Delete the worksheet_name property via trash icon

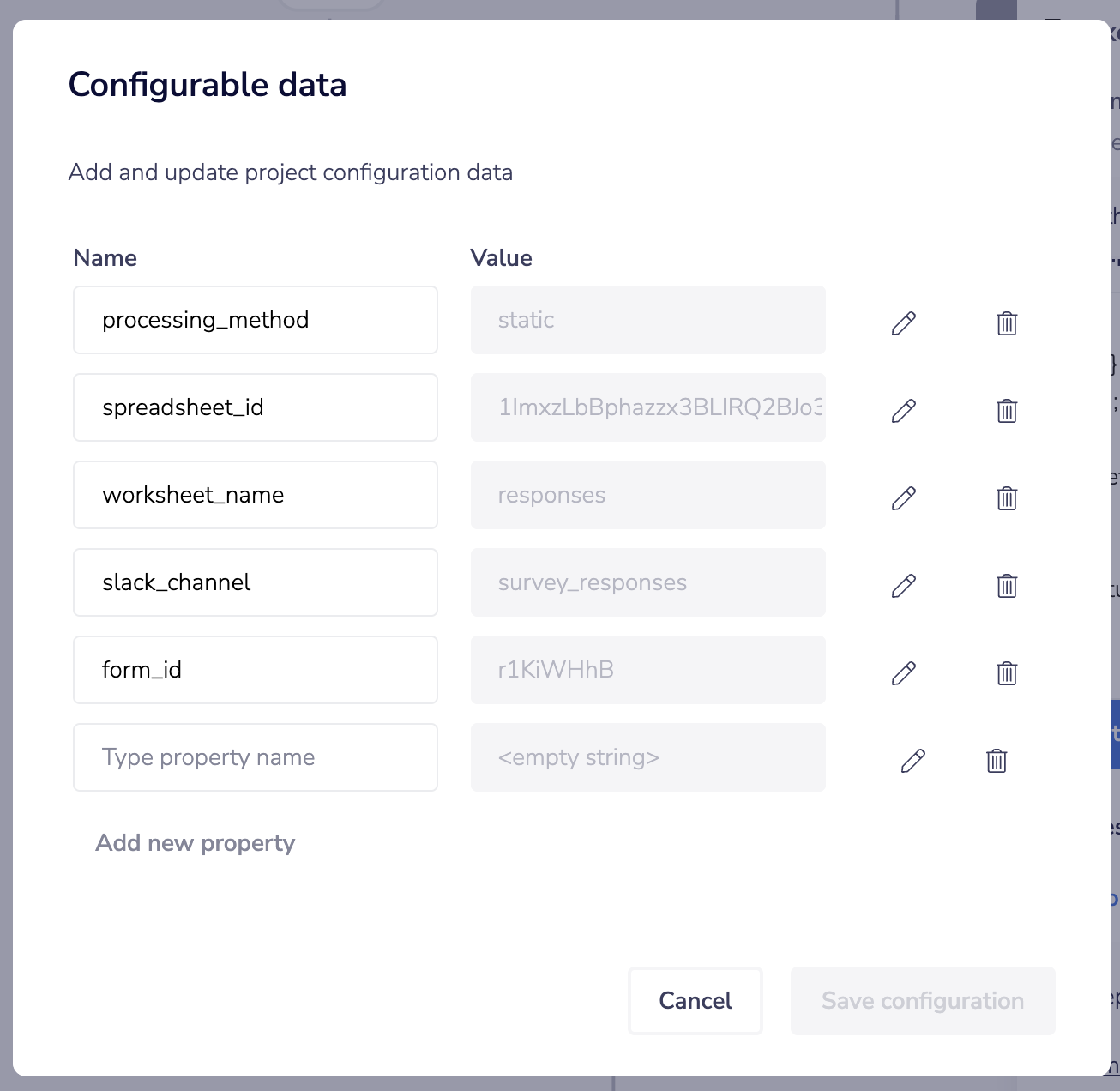1007,498
